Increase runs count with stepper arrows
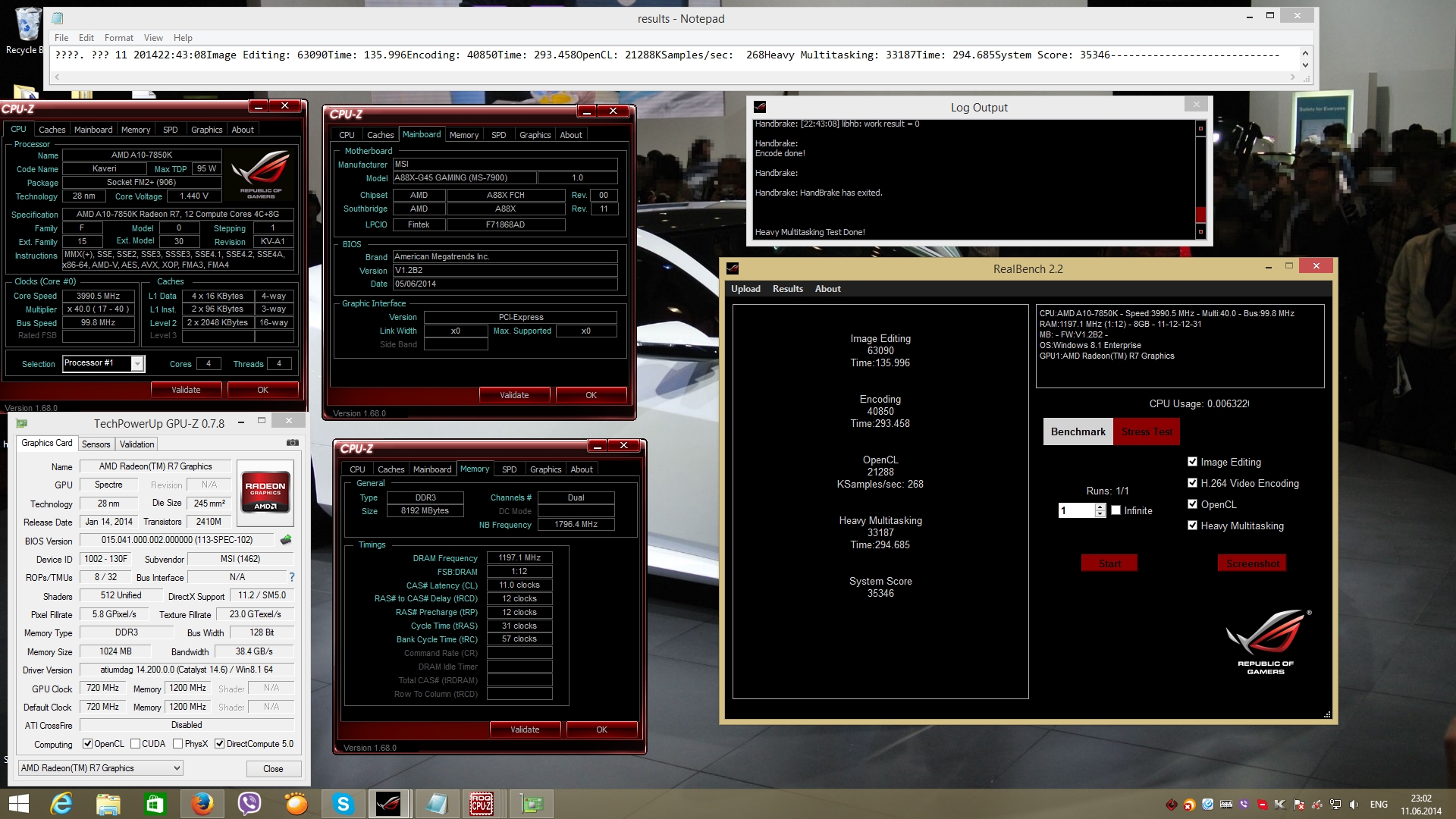1456x819 pixels. 1100,507
